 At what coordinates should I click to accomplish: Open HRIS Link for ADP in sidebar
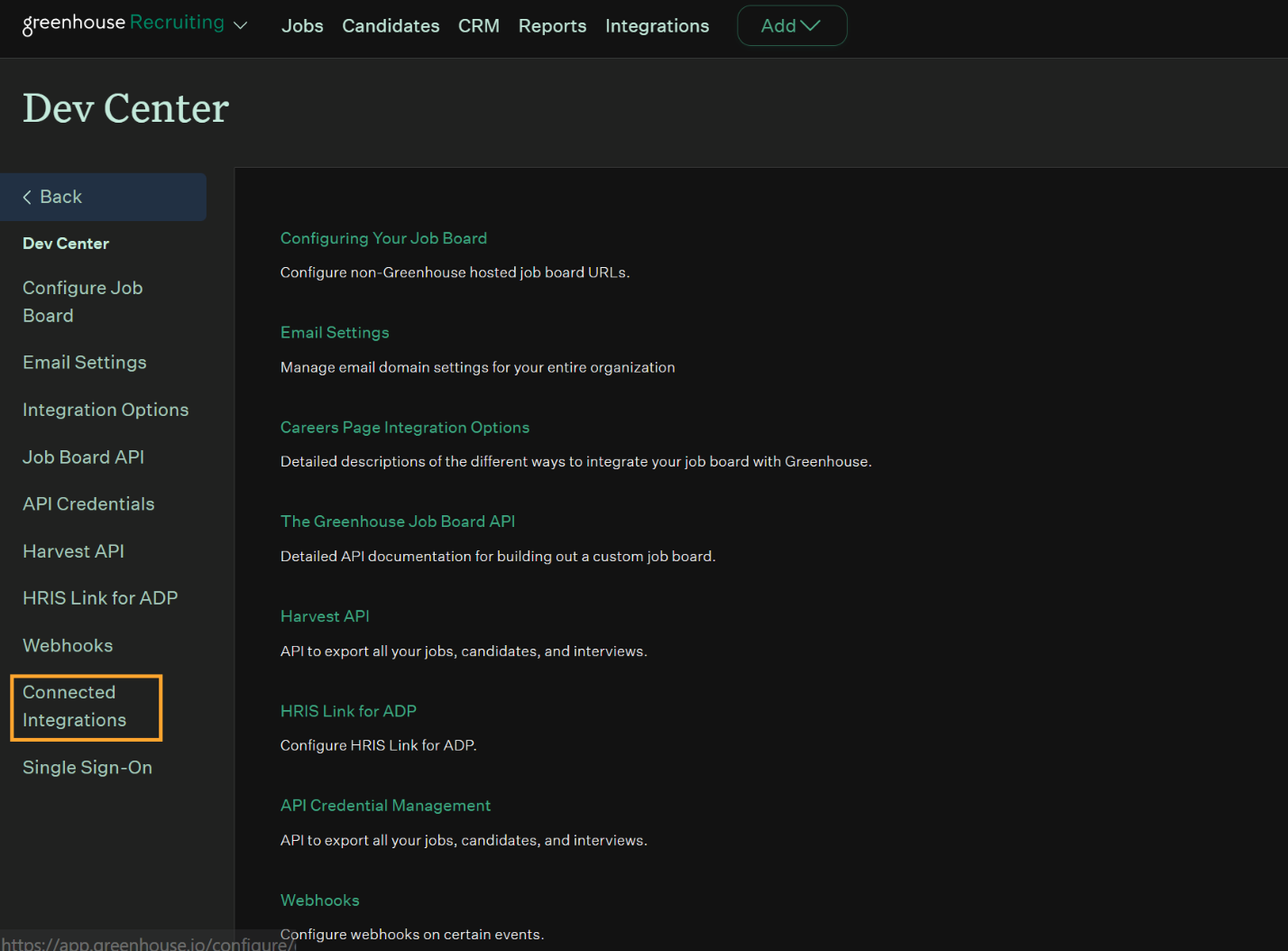click(x=100, y=598)
